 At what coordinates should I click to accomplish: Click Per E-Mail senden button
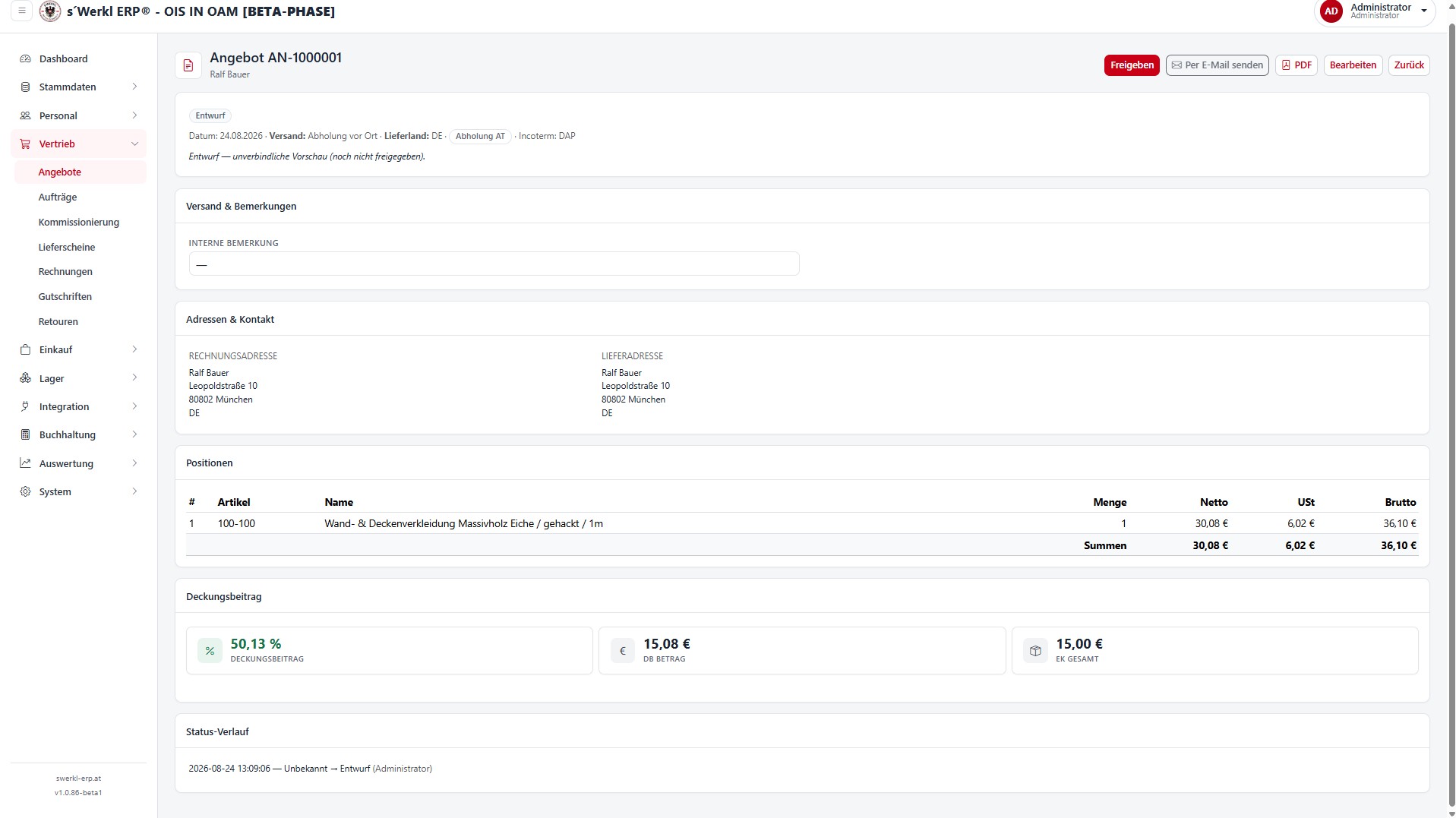tap(1217, 65)
